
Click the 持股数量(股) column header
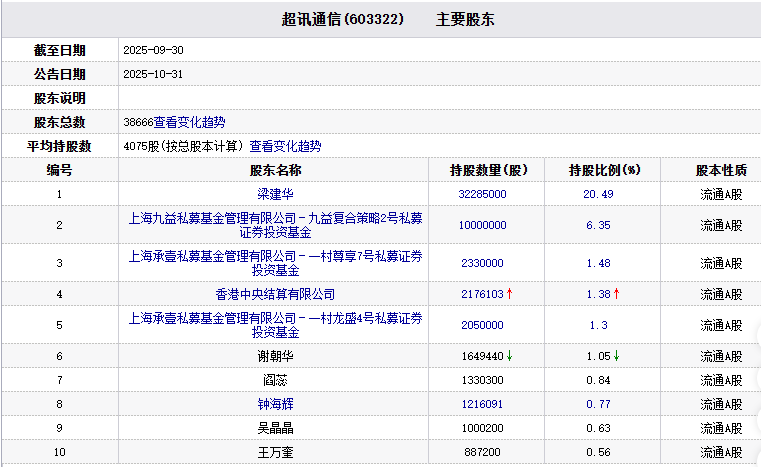click(488, 170)
